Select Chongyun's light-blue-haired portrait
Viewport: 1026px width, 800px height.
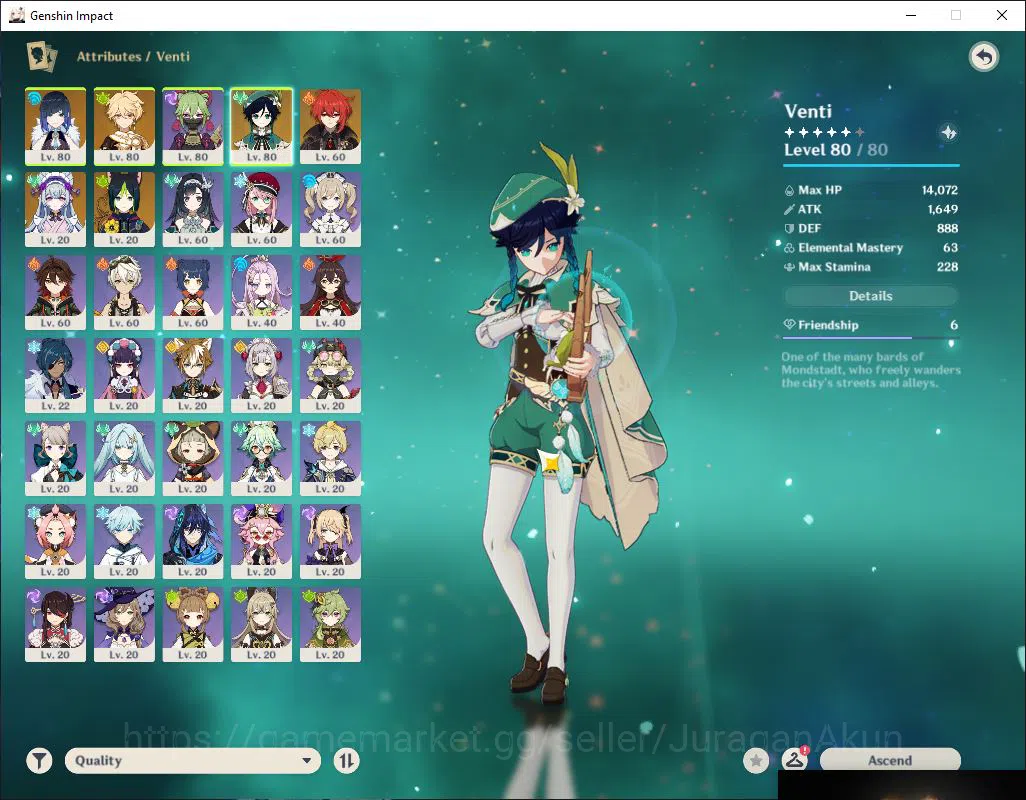pyautogui.click(x=124, y=542)
